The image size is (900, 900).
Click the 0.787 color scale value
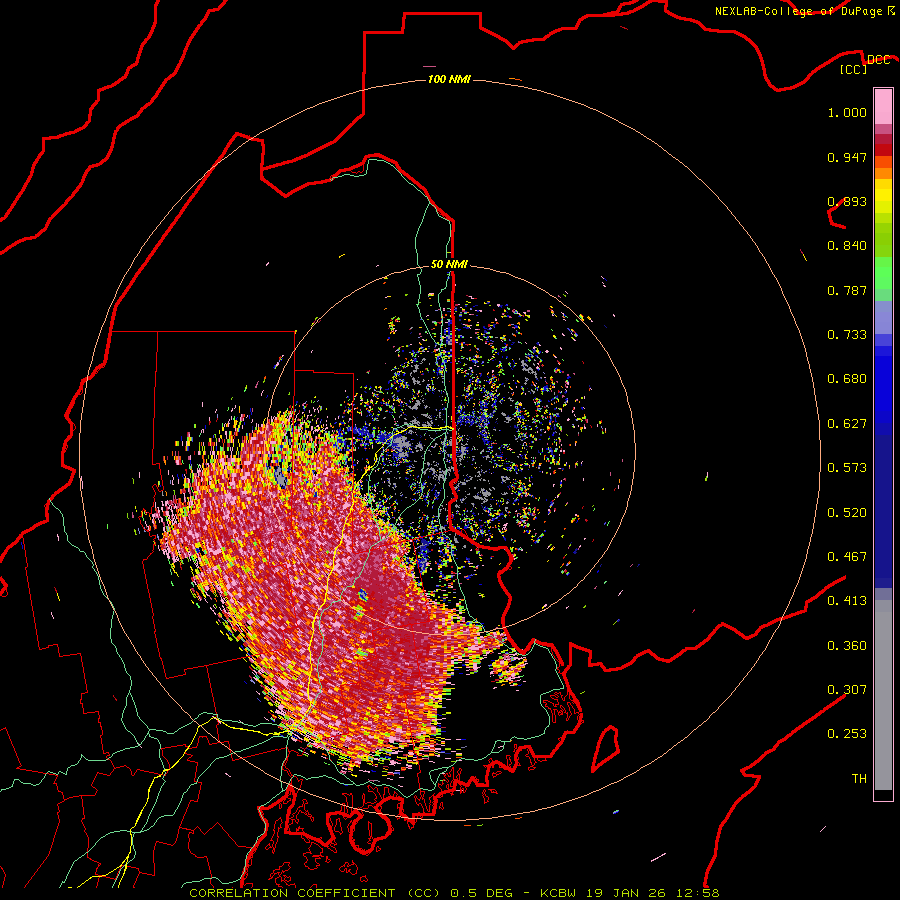click(847, 290)
